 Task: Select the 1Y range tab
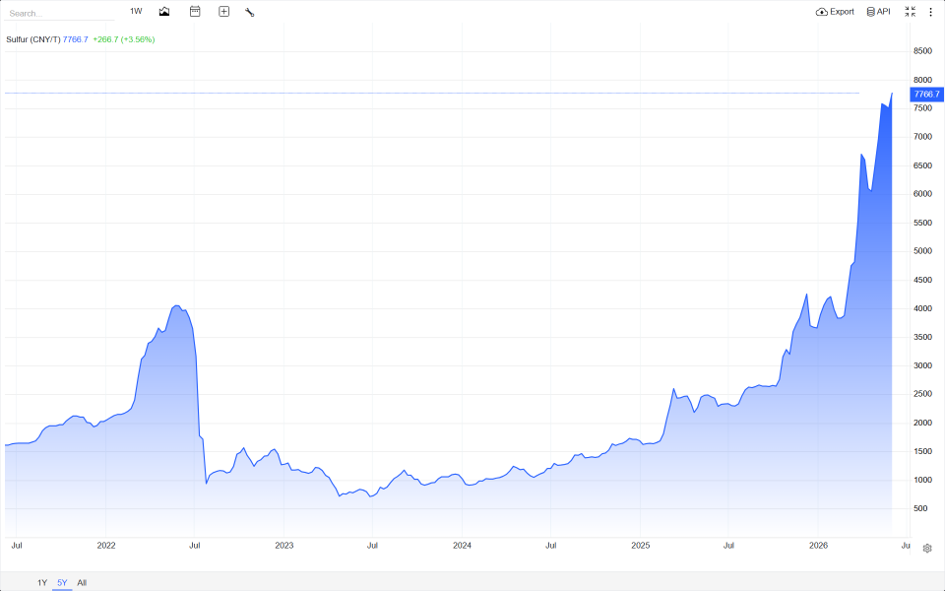(x=42, y=583)
